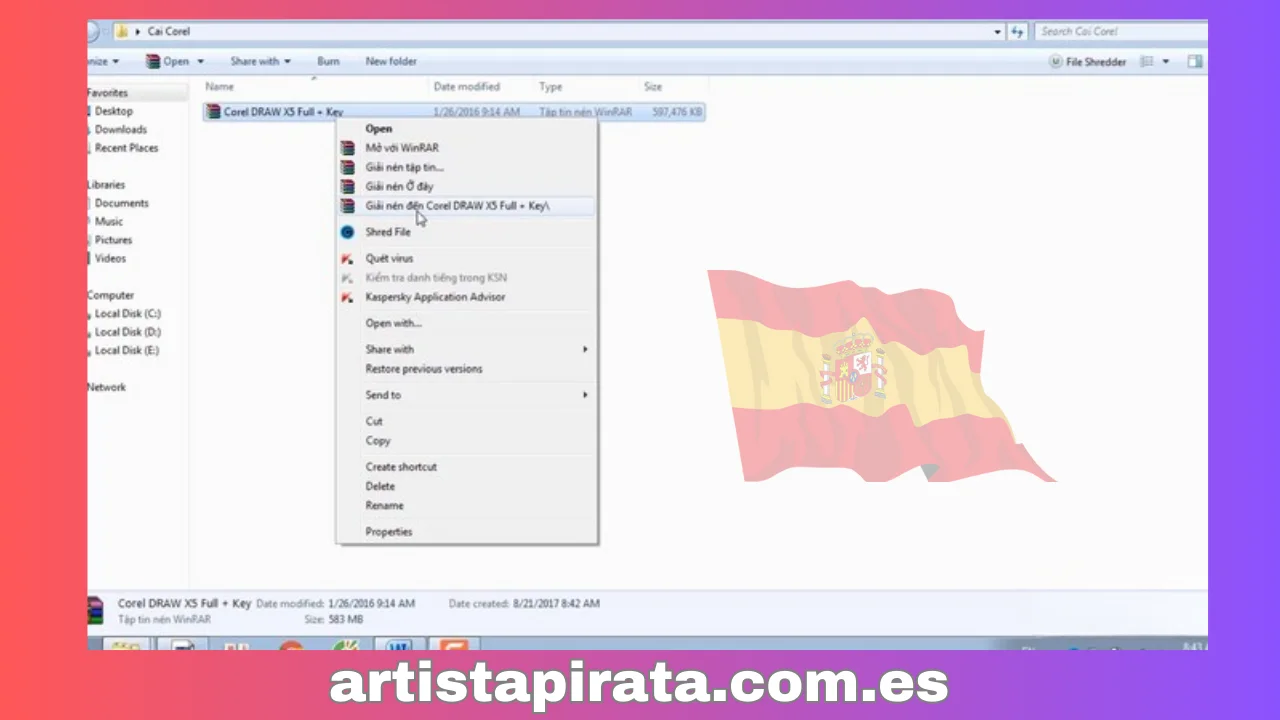Click 'Size: 583 MB' in details pane

334,620
